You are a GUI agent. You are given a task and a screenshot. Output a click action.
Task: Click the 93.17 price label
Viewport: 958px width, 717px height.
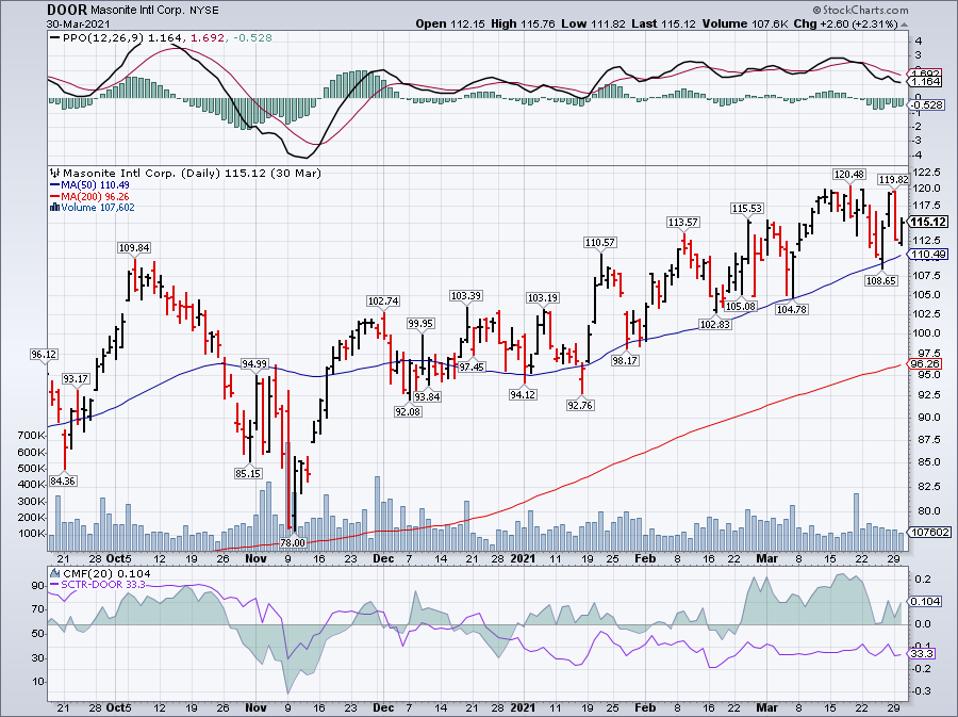point(76,379)
